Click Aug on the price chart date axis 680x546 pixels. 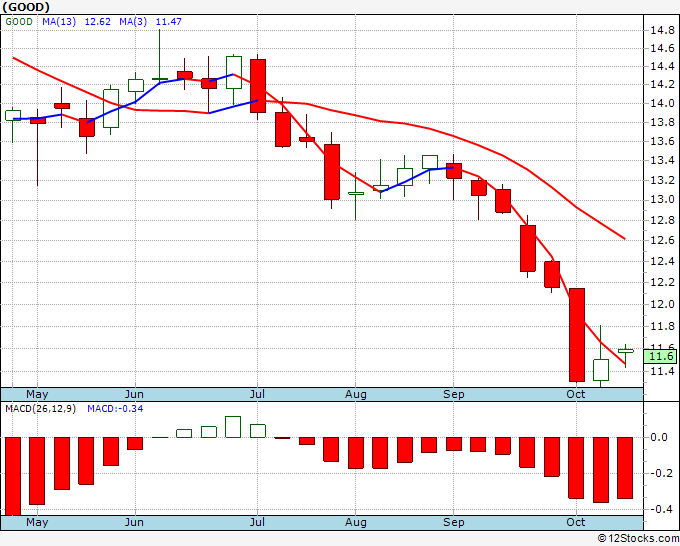(x=356, y=394)
